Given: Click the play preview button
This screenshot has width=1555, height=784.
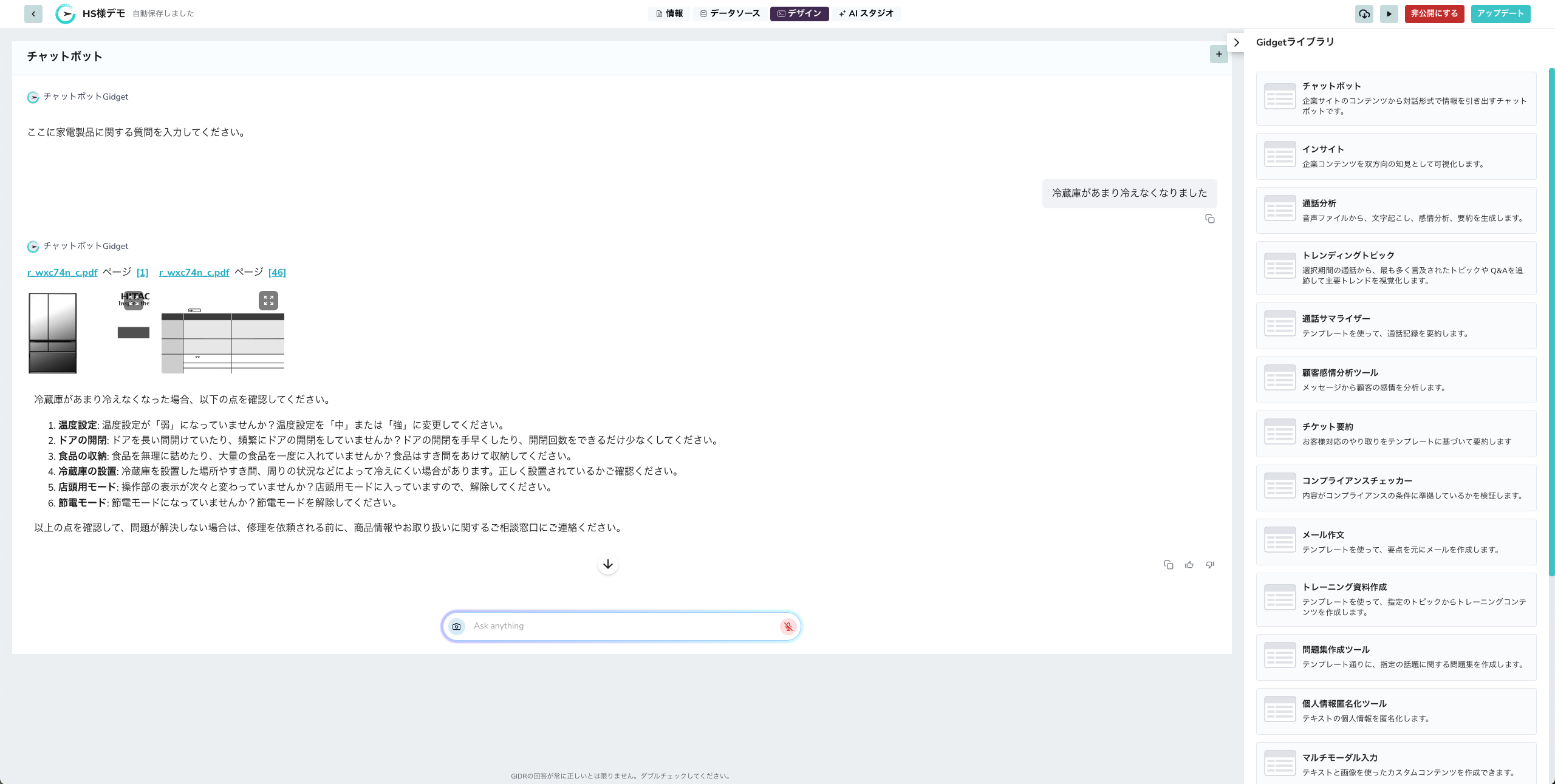Looking at the screenshot, I should pos(1389,13).
